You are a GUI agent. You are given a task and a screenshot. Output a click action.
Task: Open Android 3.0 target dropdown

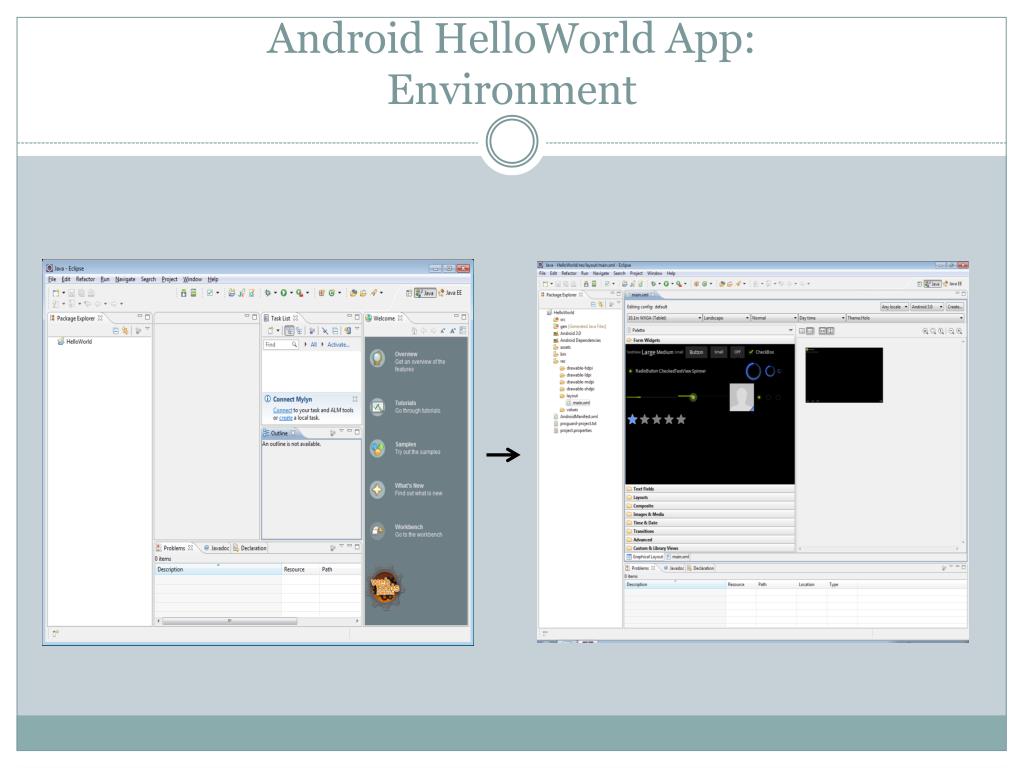click(x=927, y=306)
